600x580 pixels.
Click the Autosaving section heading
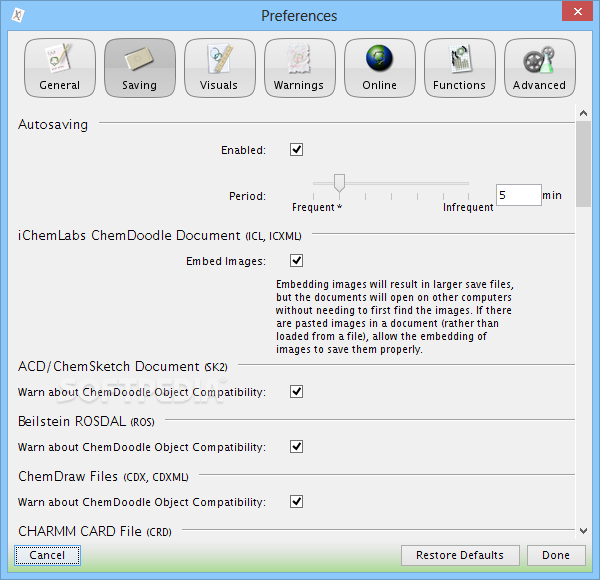(x=53, y=125)
